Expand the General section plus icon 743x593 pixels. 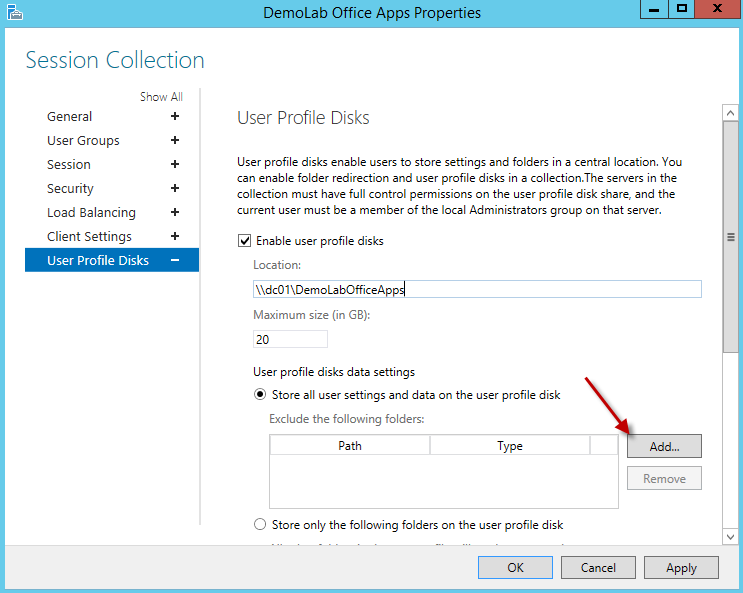pyautogui.click(x=175, y=117)
